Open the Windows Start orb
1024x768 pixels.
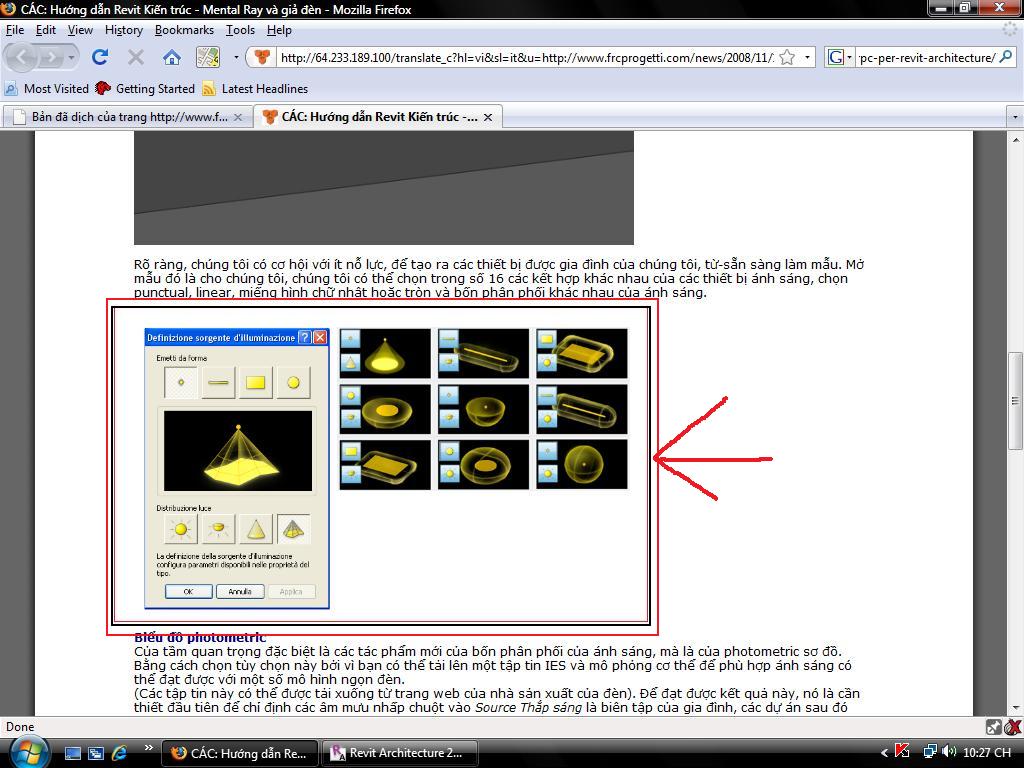29,753
